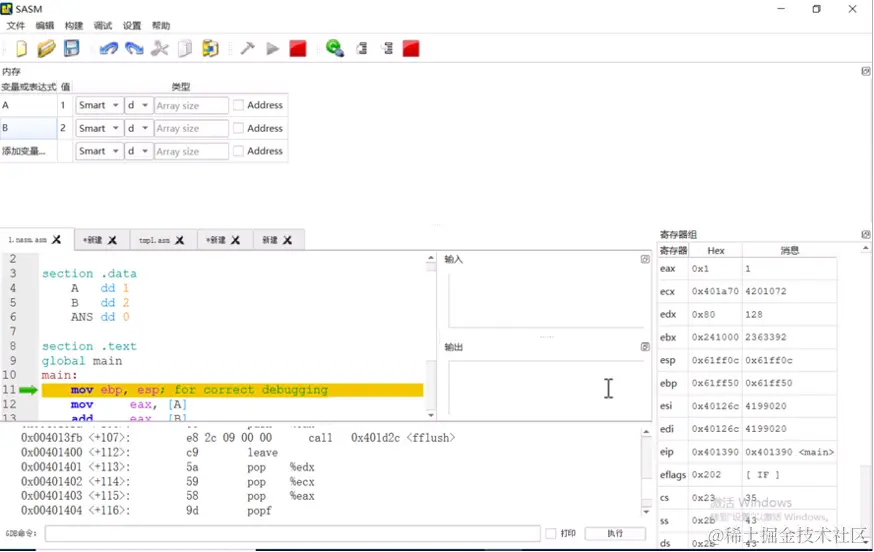Click the Step into debug icon
This screenshot has width=874, height=552.
point(387,49)
